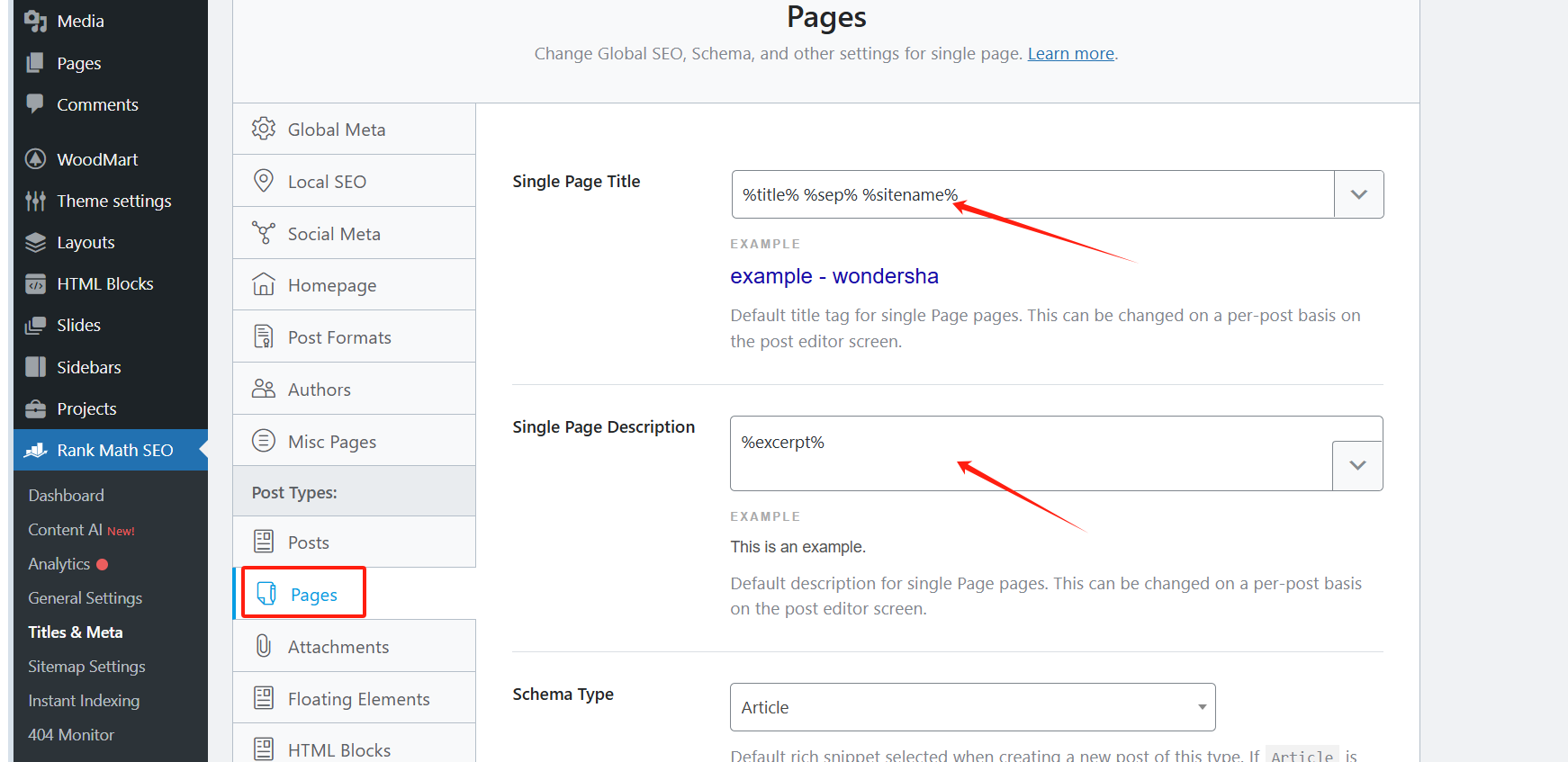1568x762 pixels.
Task: Click the Global Meta gear icon
Action: click(x=264, y=129)
